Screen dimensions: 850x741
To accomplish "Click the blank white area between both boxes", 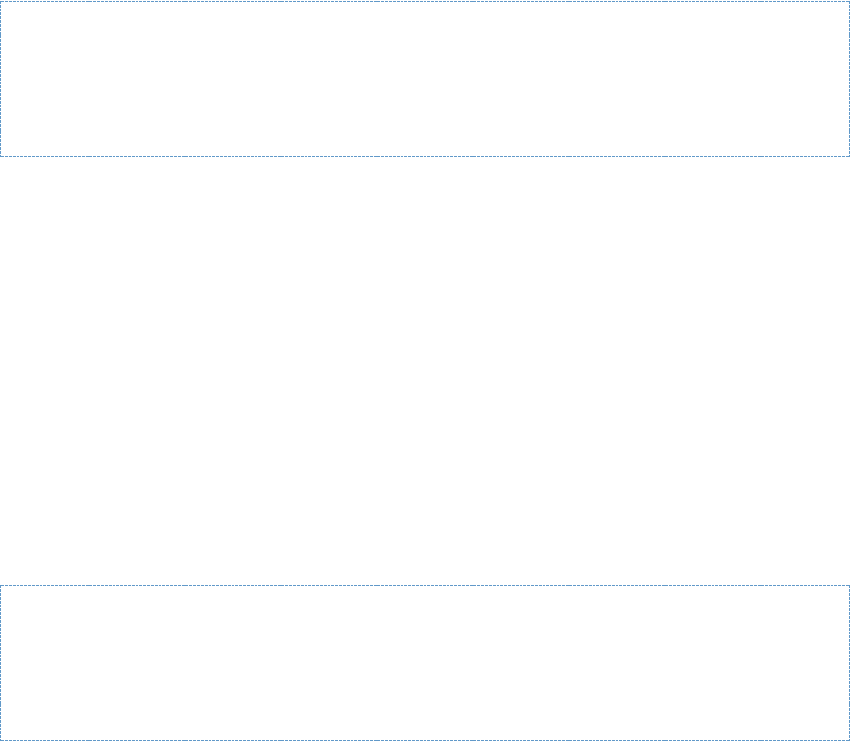I will 425,370.
